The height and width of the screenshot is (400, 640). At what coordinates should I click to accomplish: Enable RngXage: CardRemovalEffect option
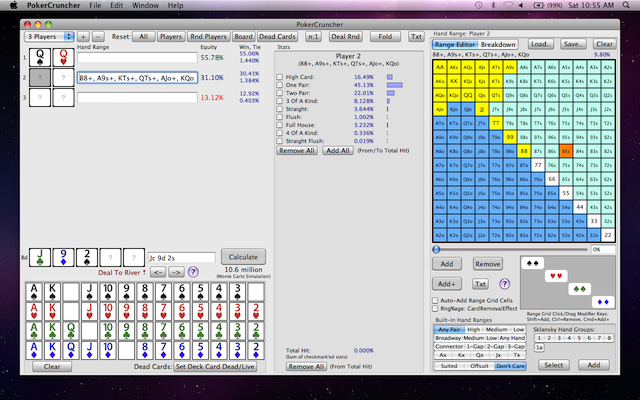point(436,309)
